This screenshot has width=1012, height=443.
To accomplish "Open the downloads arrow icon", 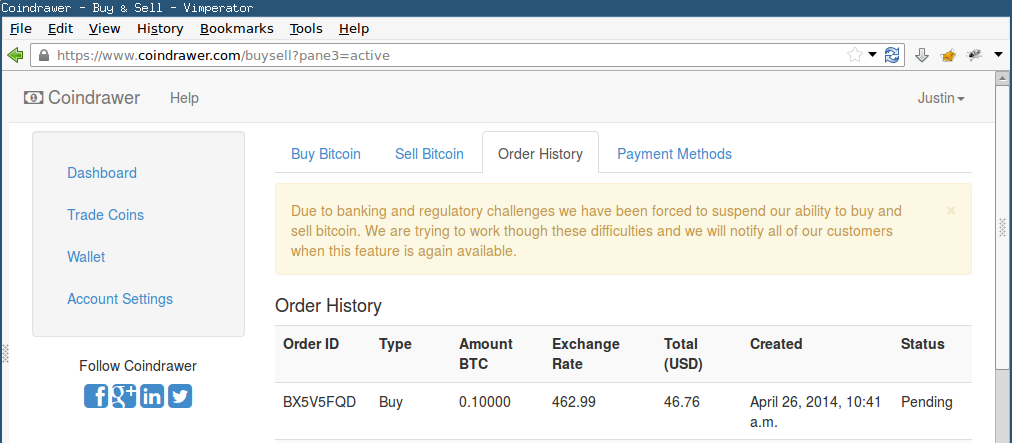I will coord(922,56).
